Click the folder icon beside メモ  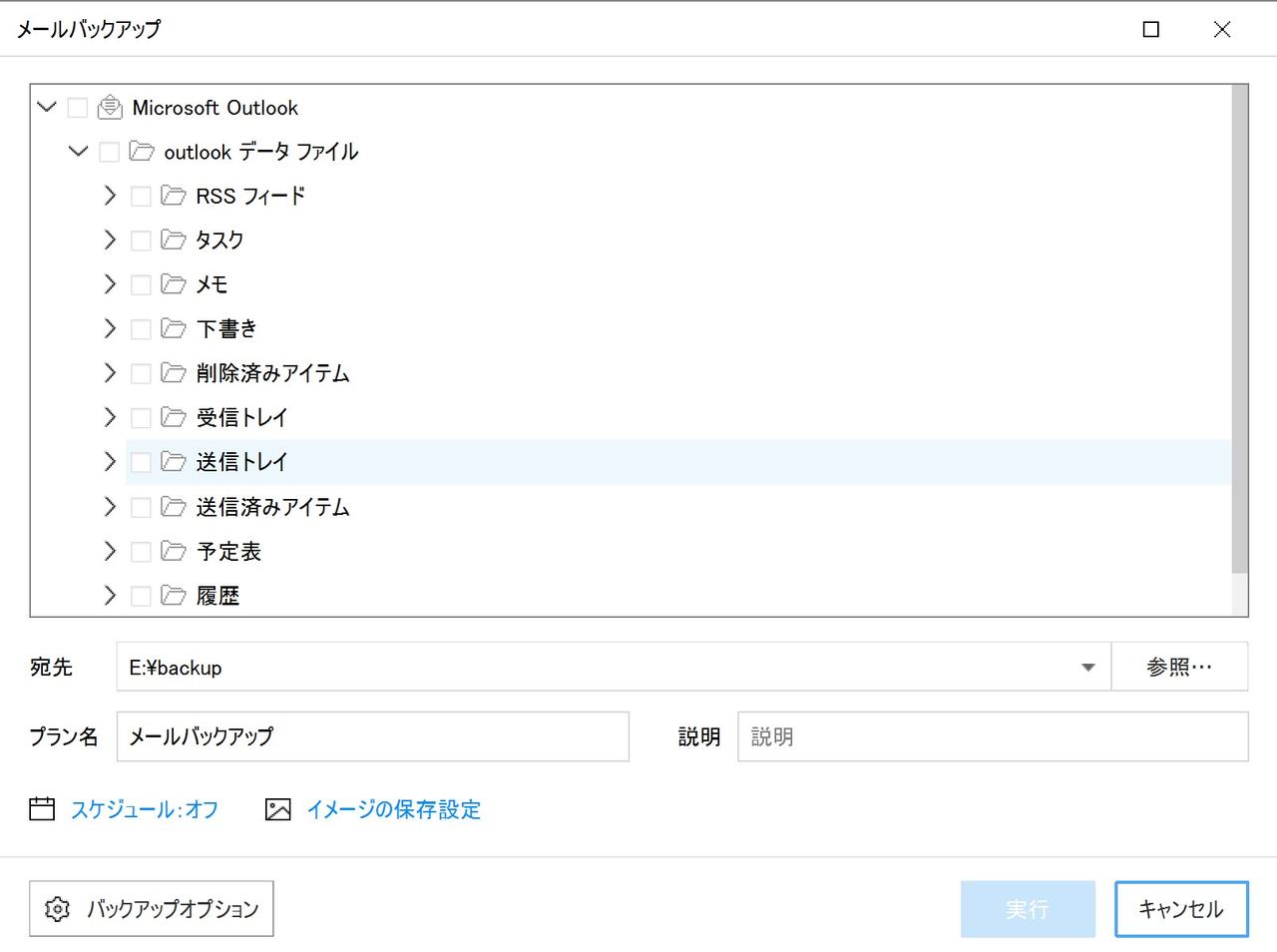tap(174, 284)
